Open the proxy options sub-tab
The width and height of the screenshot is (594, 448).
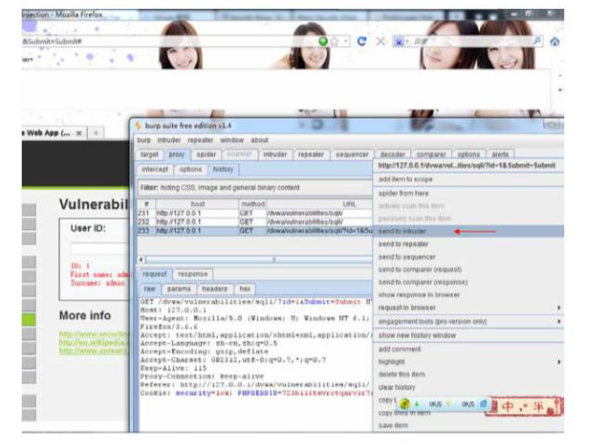tap(191, 169)
